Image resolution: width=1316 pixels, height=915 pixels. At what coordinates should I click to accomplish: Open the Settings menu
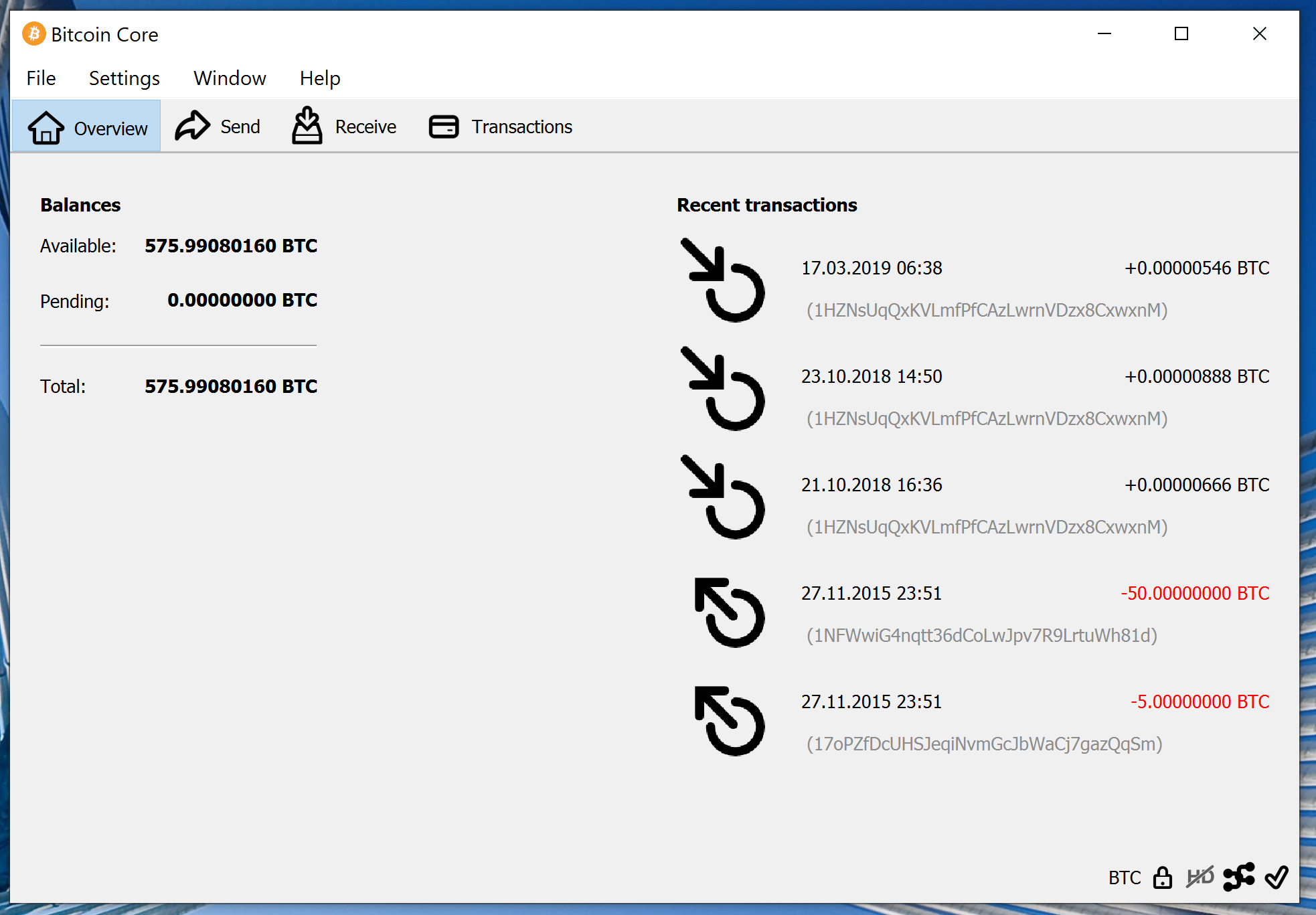124,78
